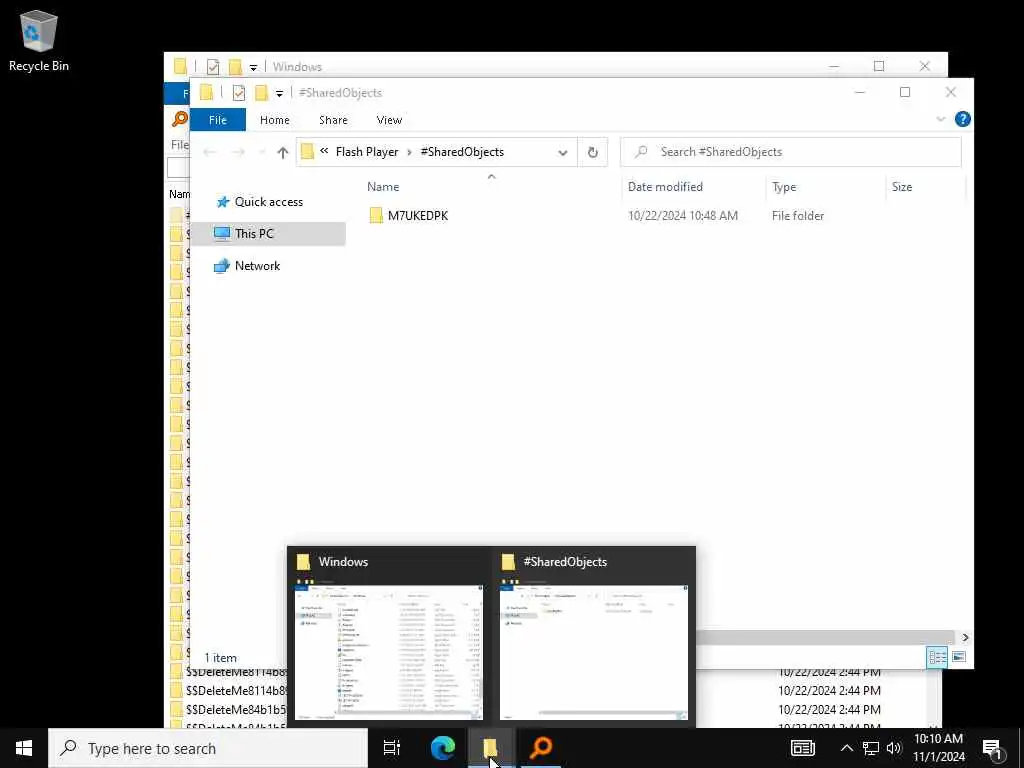The height and width of the screenshot is (768, 1024).
Task: Click the File Explorer taskbar icon
Action: [x=490, y=748]
